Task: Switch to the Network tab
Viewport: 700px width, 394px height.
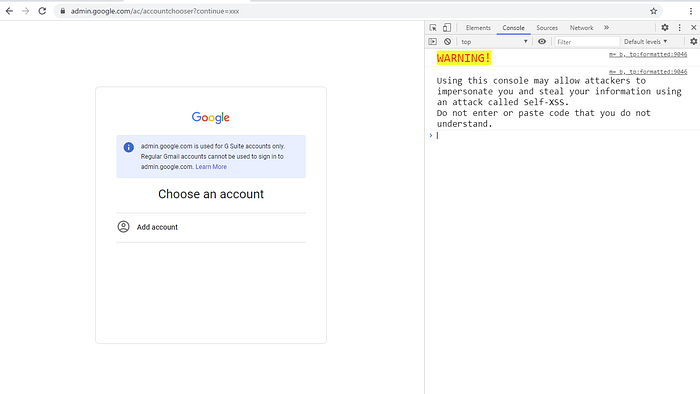Action: 581,28
